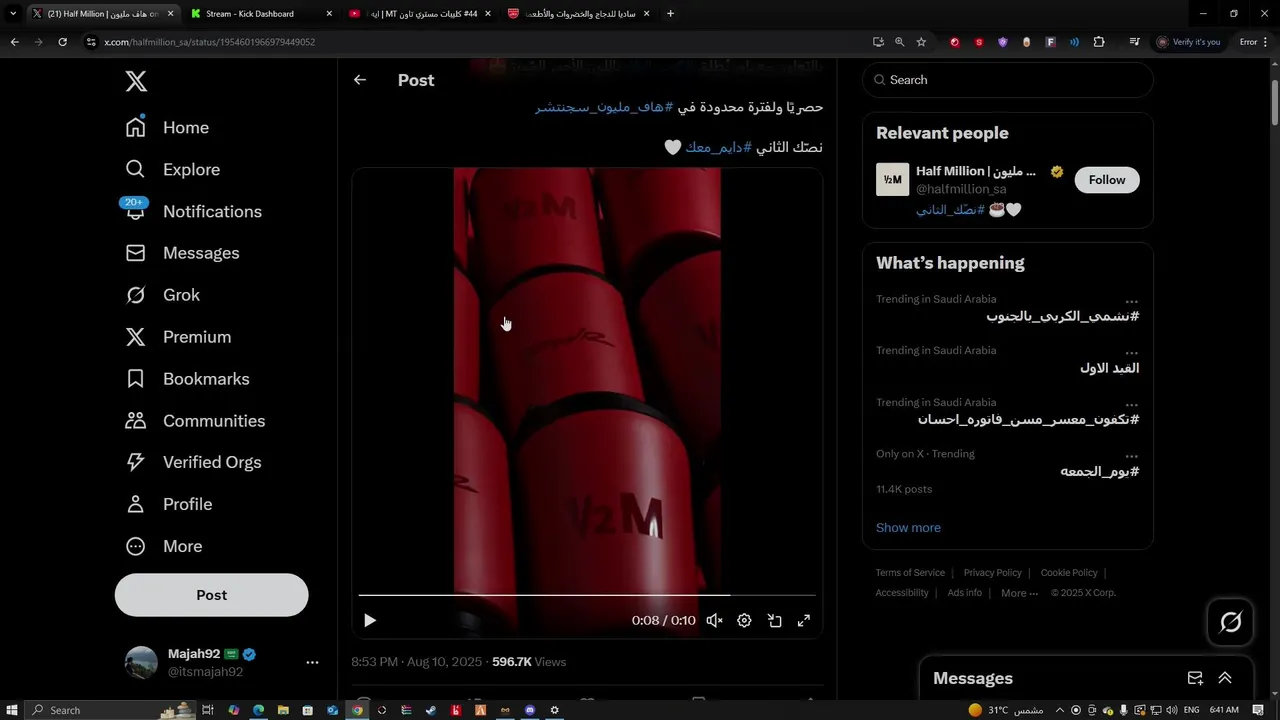Open options for the القيد الاول trend

pos(1131,353)
